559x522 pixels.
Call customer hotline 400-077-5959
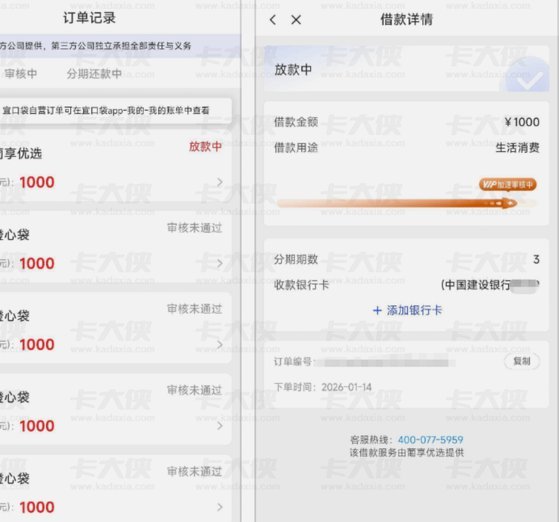coord(430,440)
